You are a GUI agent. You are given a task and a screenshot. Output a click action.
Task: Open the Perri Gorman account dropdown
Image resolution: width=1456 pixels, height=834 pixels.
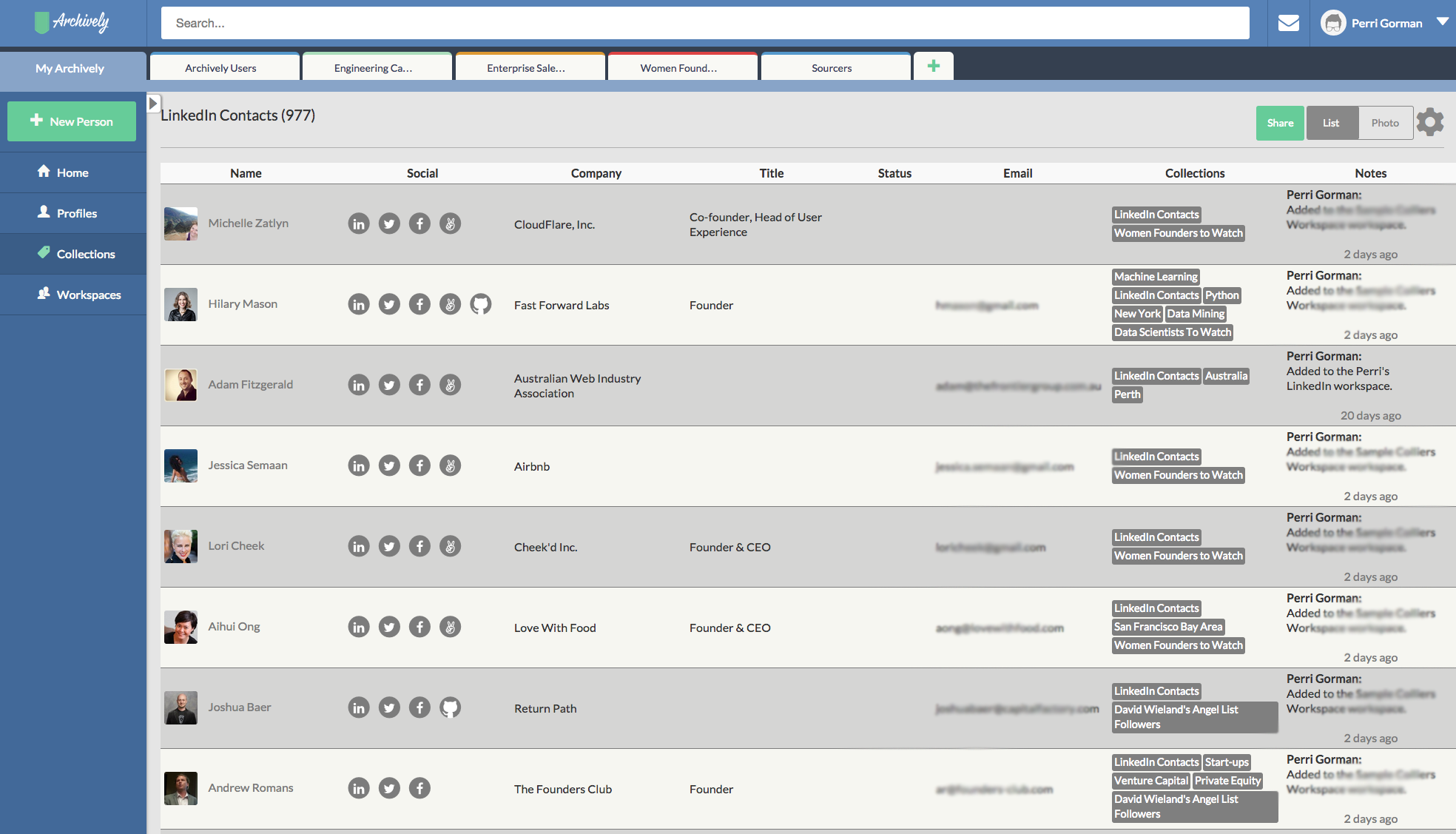point(1441,22)
